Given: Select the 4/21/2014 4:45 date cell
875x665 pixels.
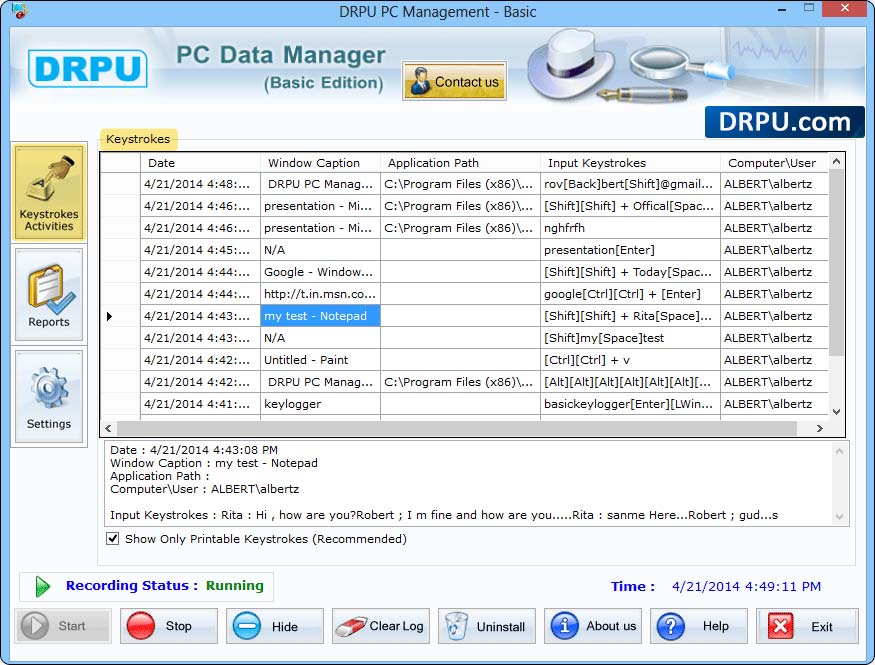Looking at the screenshot, I should [200, 250].
